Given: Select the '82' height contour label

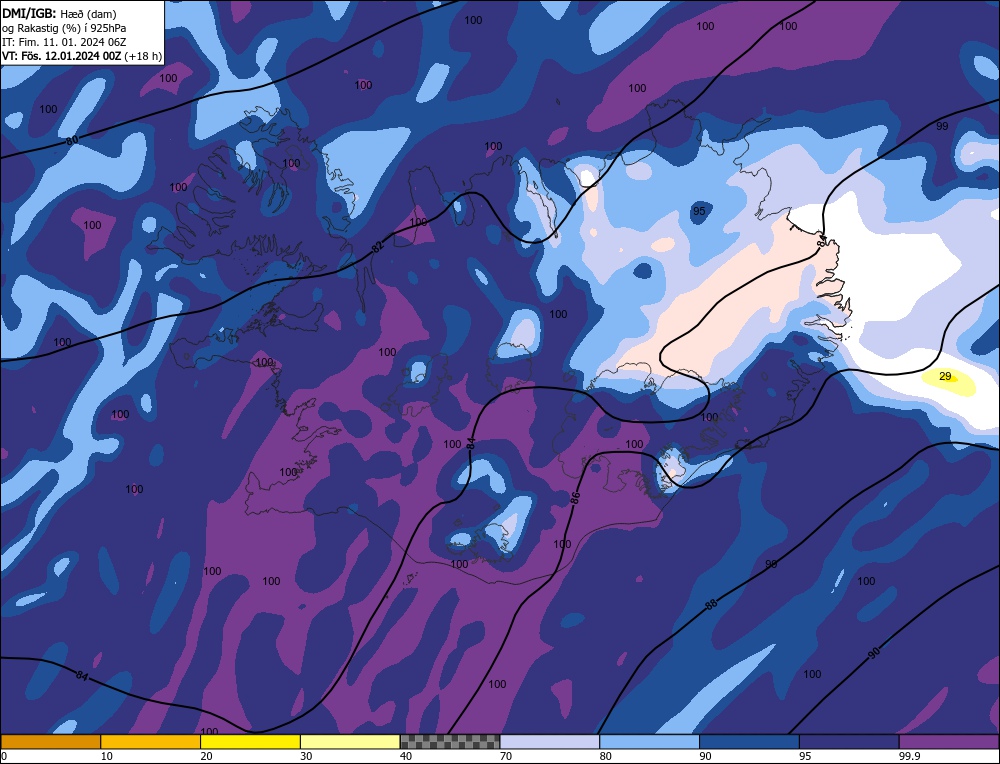Looking at the screenshot, I should [378, 247].
